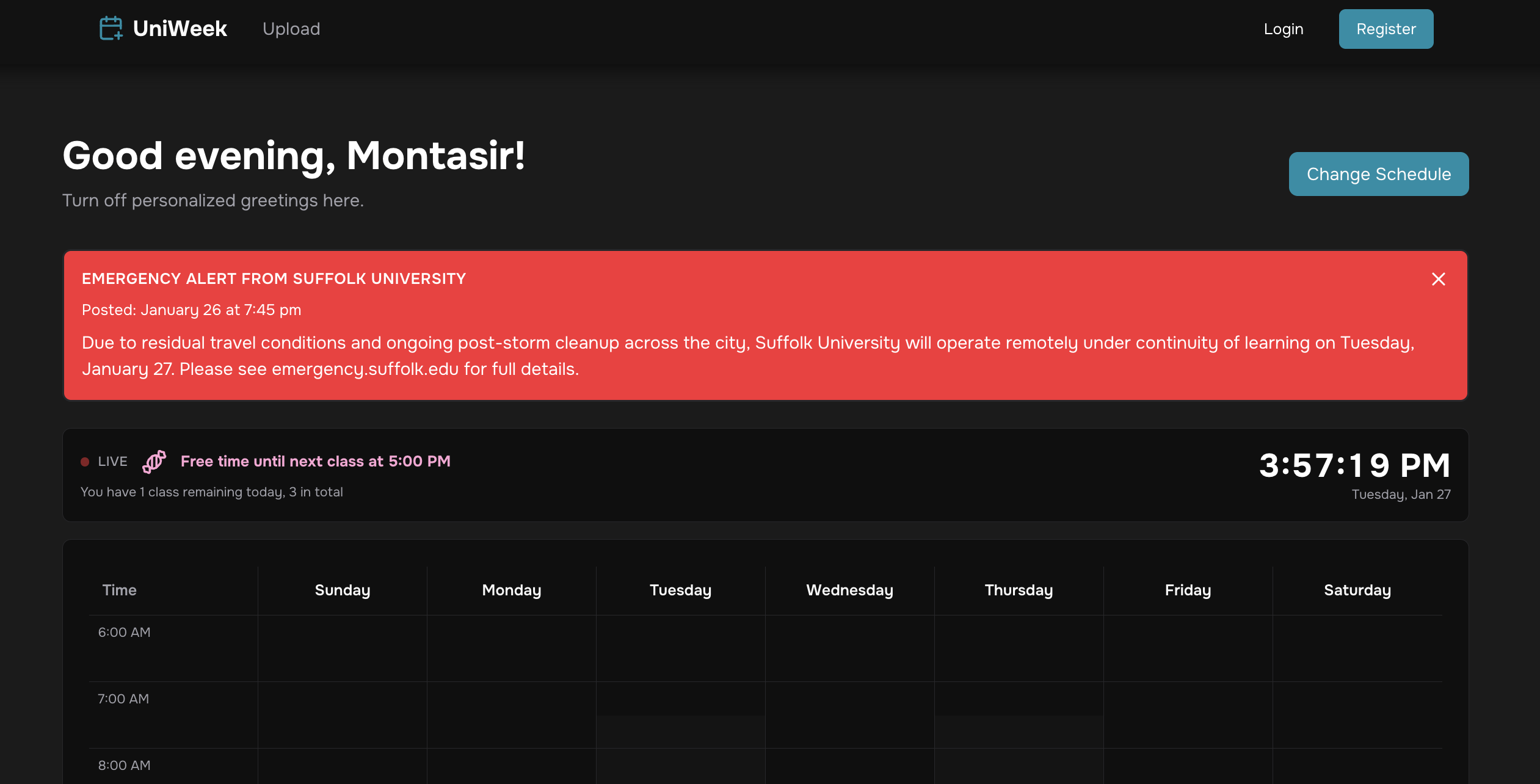Image resolution: width=1540 pixels, height=784 pixels.
Task: Select the Tuesday column header
Action: point(680,590)
